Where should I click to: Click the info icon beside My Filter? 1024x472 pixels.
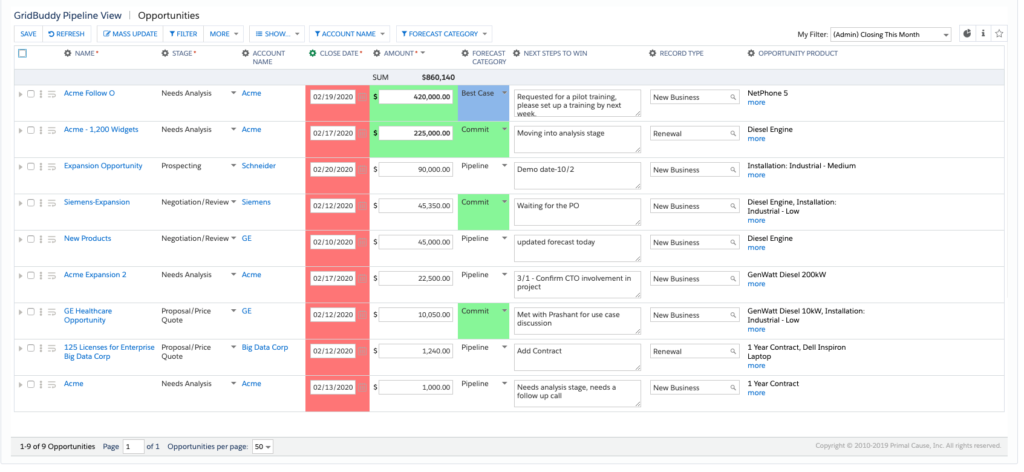[x=983, y=34]
